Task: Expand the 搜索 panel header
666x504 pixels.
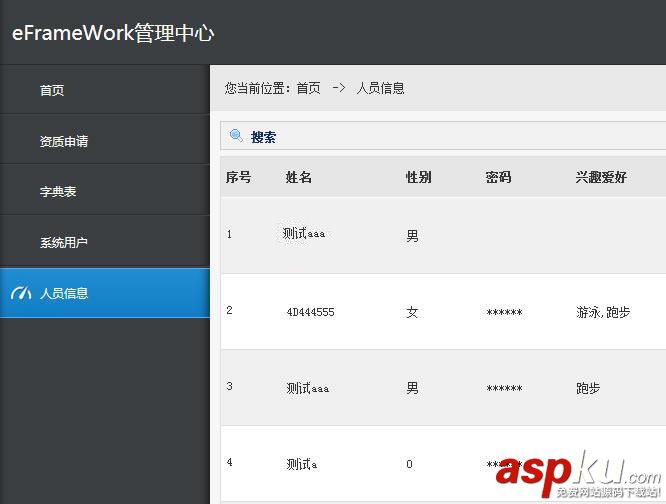Action: pyautogui.click(x=443, y=136)
